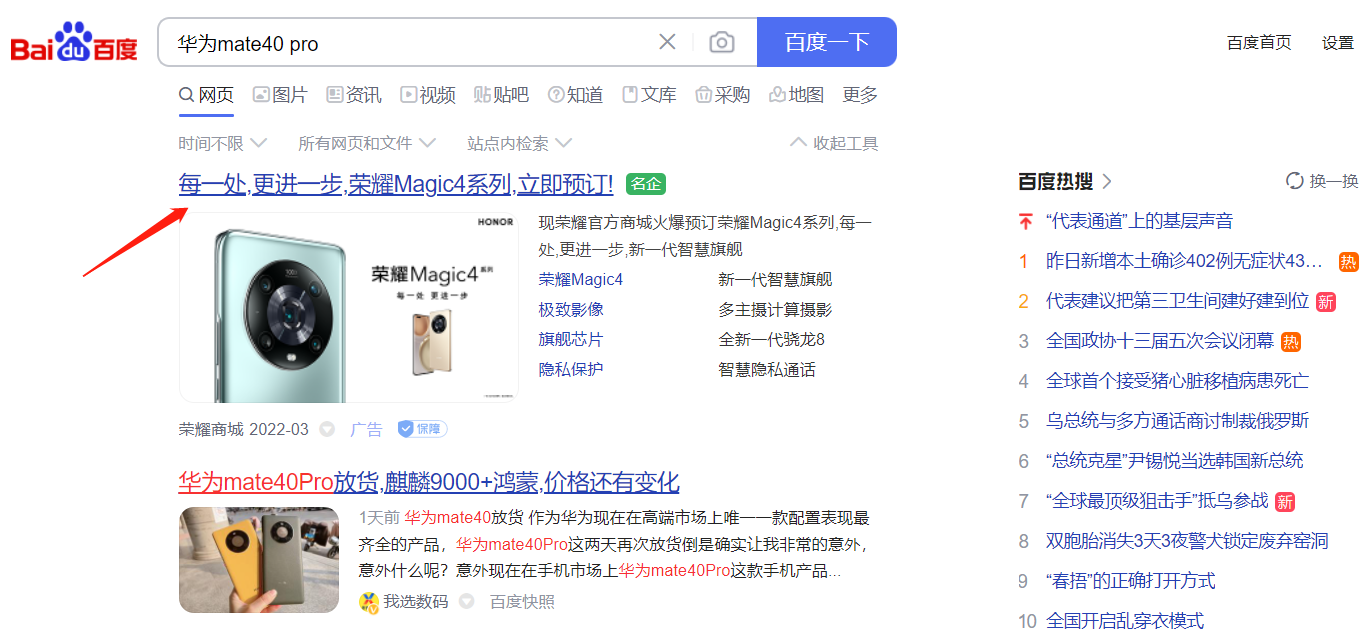Switch to the 图片 tab
Screen dimensions: 1370x635
click(x=280, y=95)
